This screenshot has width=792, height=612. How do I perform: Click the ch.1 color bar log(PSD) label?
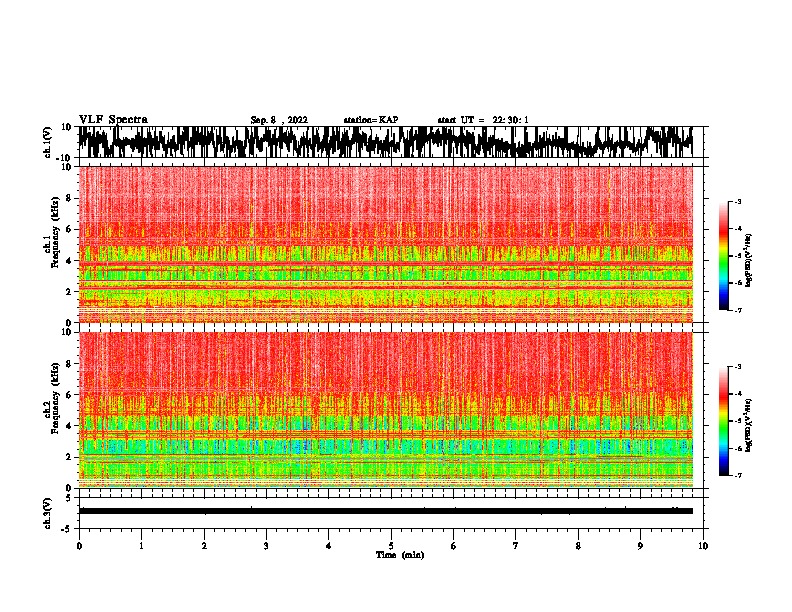coord(749,260)
